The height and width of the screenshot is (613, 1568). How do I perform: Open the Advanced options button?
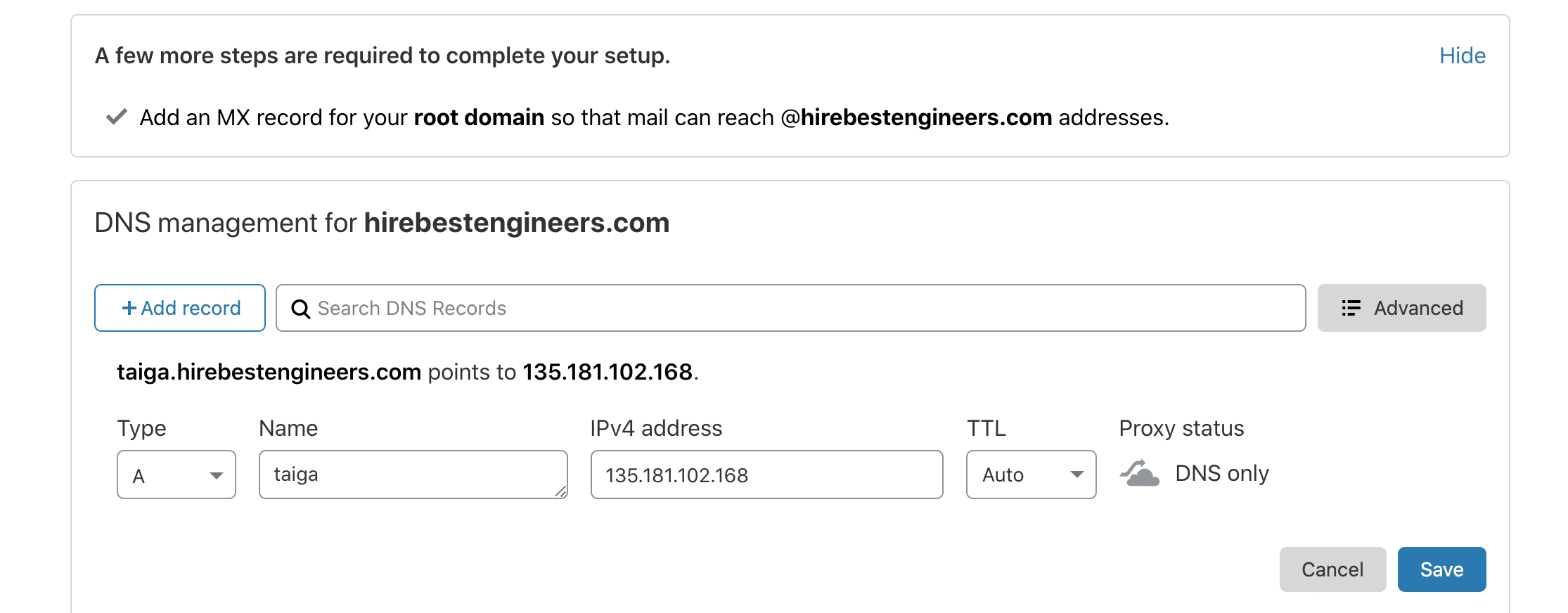click(1401, 308)
